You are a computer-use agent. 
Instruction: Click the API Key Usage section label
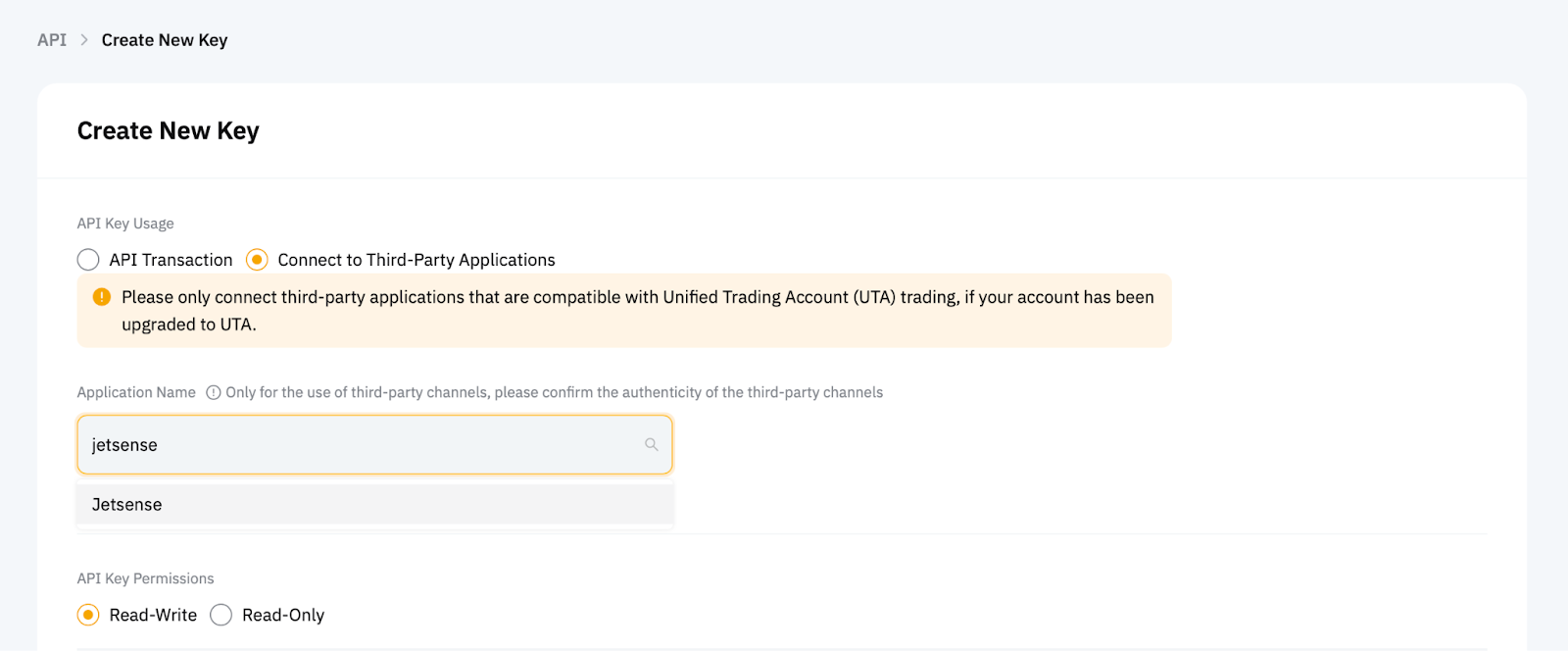pyautogui.click(x=125, y=224)
